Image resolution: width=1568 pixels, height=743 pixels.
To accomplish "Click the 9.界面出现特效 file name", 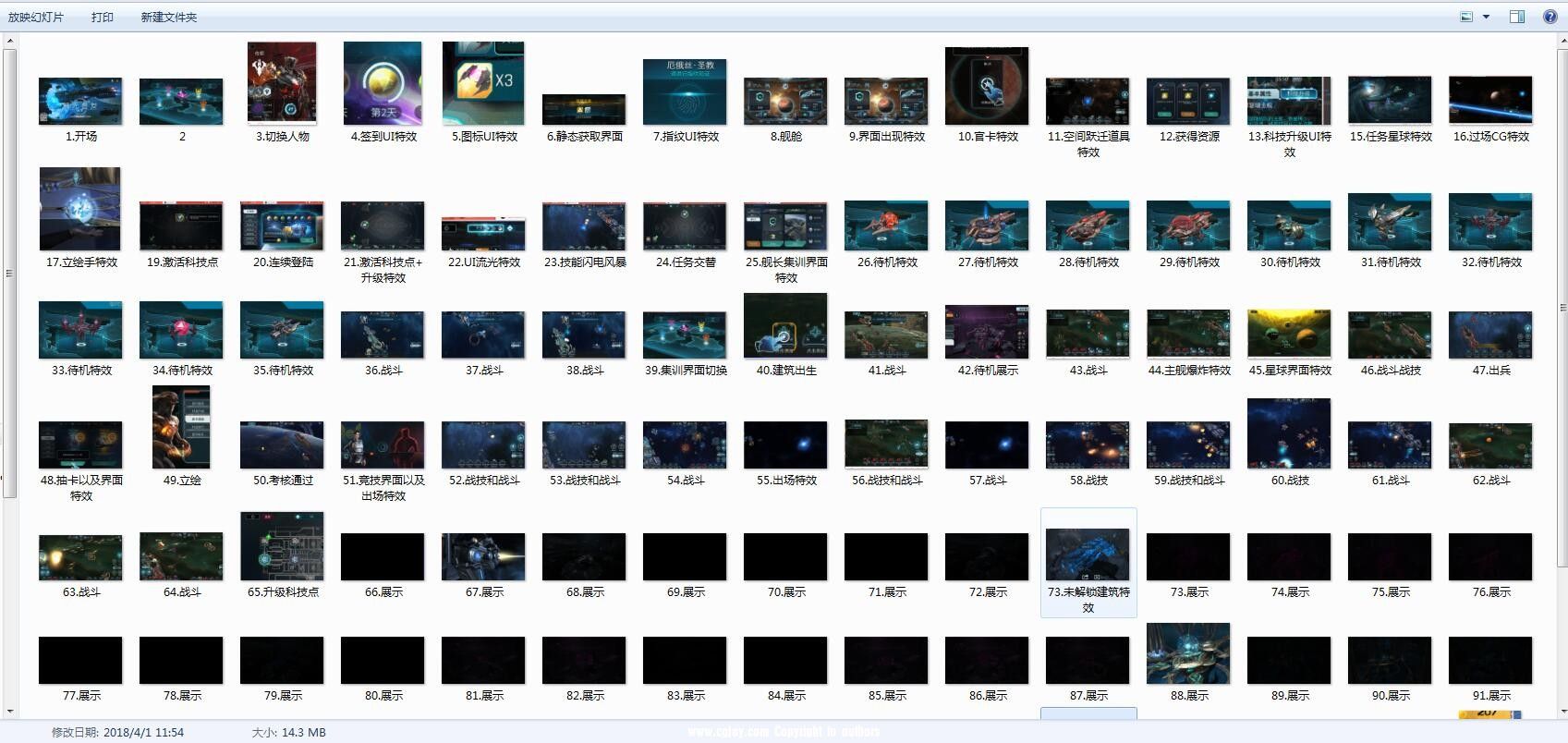I will point(886,136).
